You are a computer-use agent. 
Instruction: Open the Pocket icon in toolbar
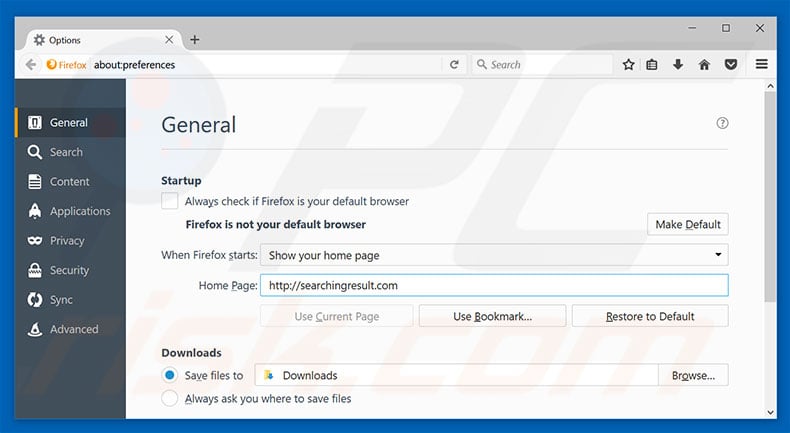click(731, 65)
